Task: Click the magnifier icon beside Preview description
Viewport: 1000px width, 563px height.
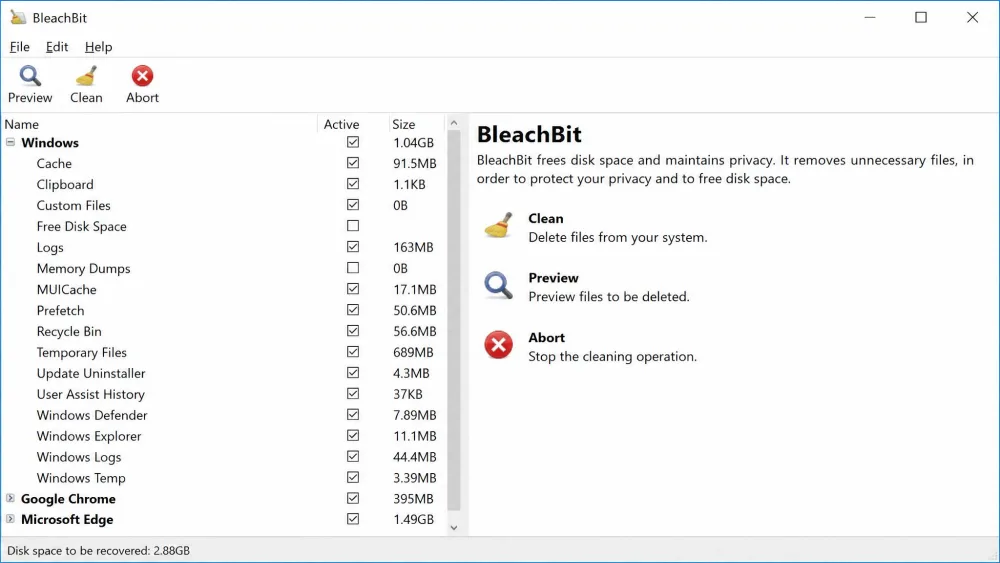Action: [x=498, y=285]
